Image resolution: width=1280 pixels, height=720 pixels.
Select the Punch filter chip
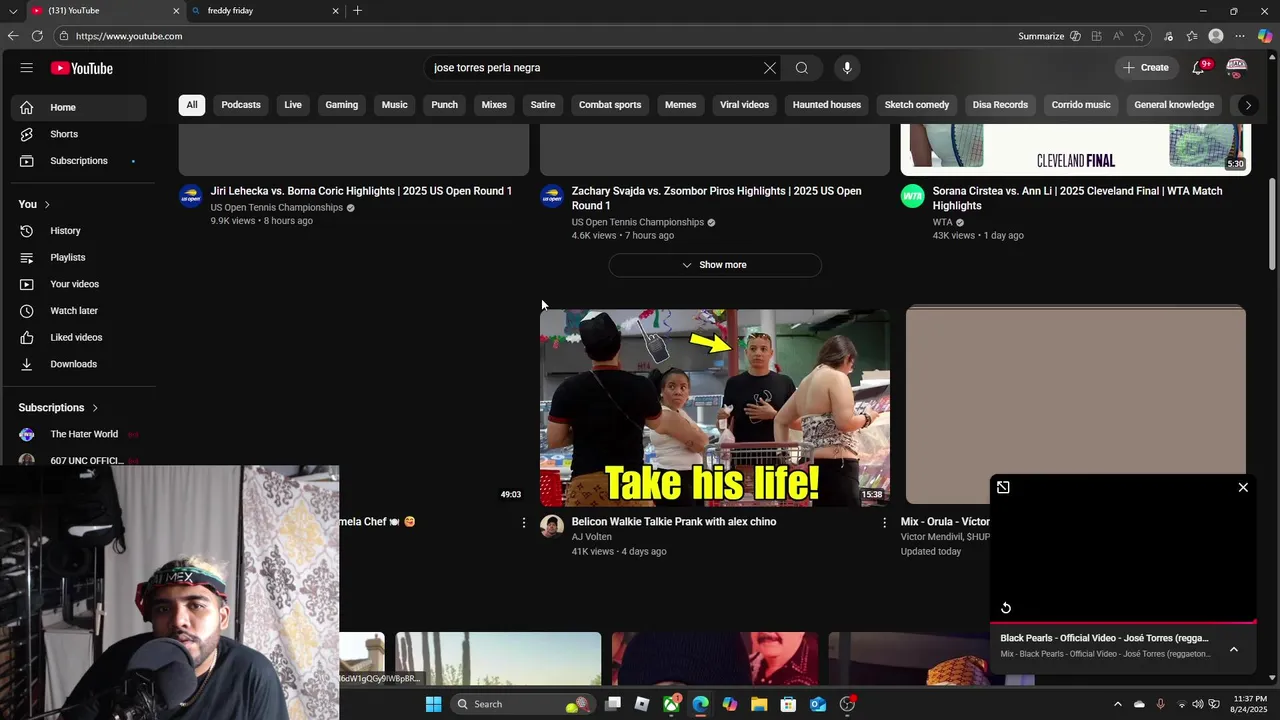[x=444, y=105]
